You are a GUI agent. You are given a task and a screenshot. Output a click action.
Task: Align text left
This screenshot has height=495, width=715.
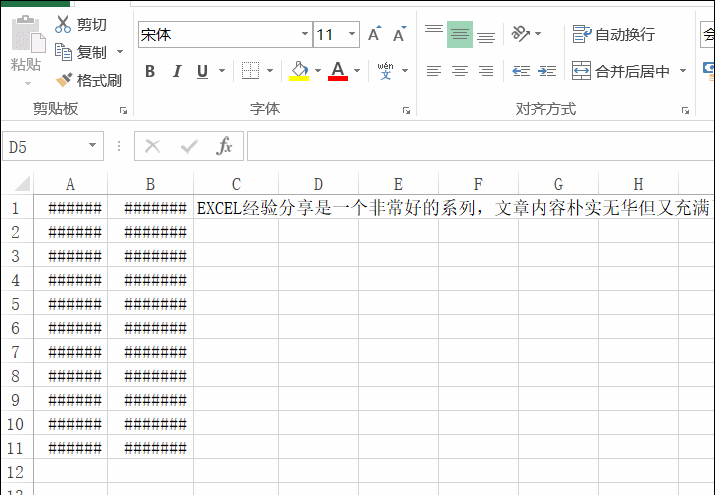(434, 71)
